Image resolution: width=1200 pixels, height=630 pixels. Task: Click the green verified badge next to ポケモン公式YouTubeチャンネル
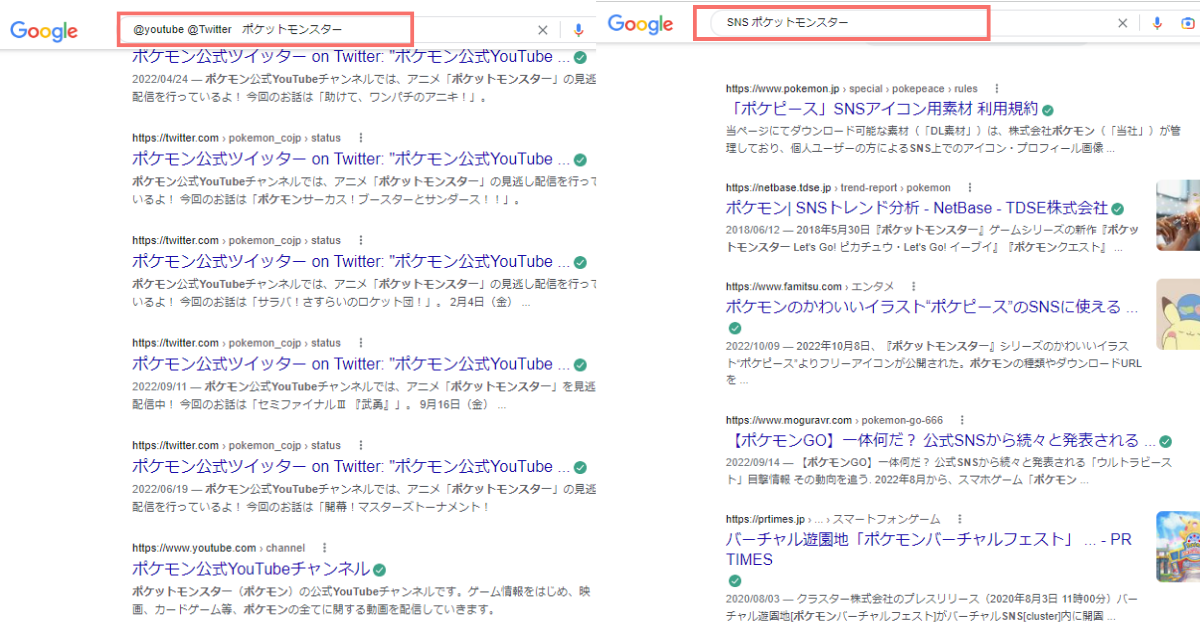pos(380,570)
